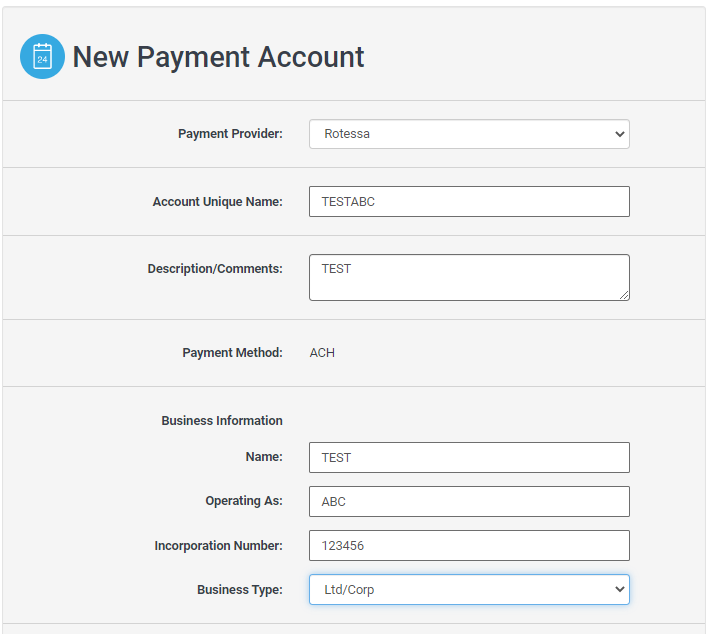723x634 pixels.
Task: Click inside the Description/Comments text area
Action: click(469, 277)
